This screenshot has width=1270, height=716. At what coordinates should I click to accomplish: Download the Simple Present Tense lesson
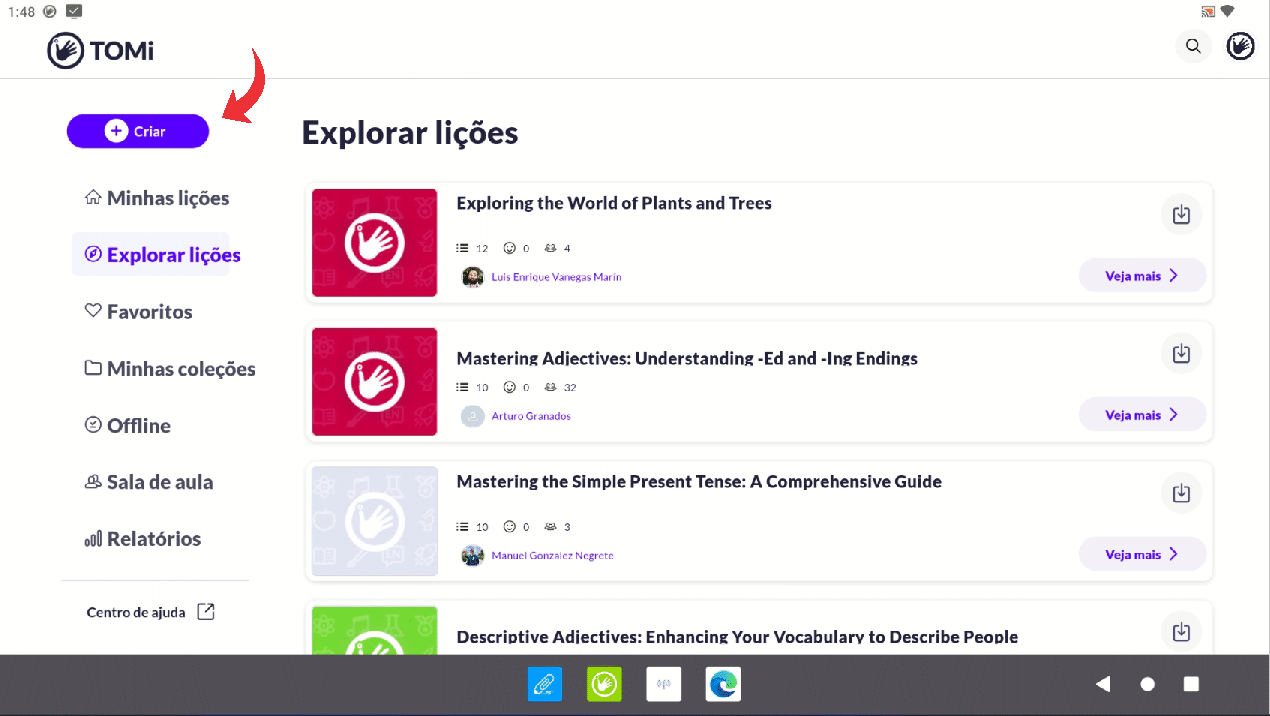1181,493
